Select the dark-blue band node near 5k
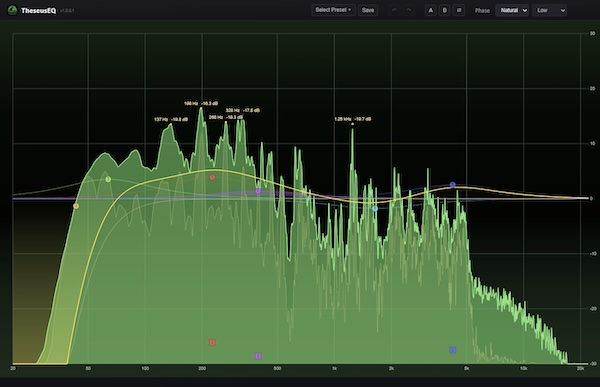Image resolution: width=600 pixels, height=387 pixels. coord(453,185)
